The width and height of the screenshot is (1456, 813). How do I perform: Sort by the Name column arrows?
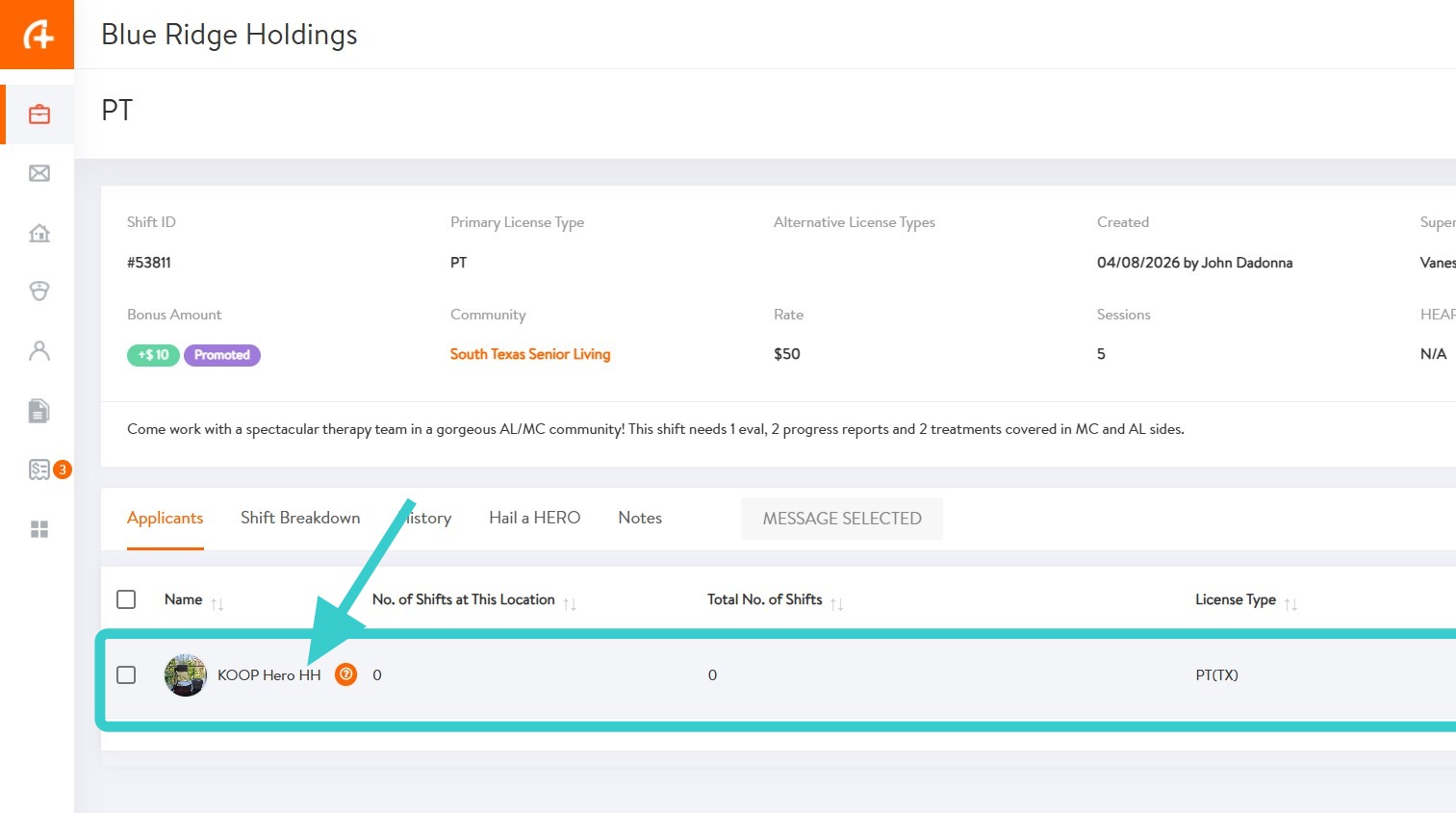click(x=217, y=603)
